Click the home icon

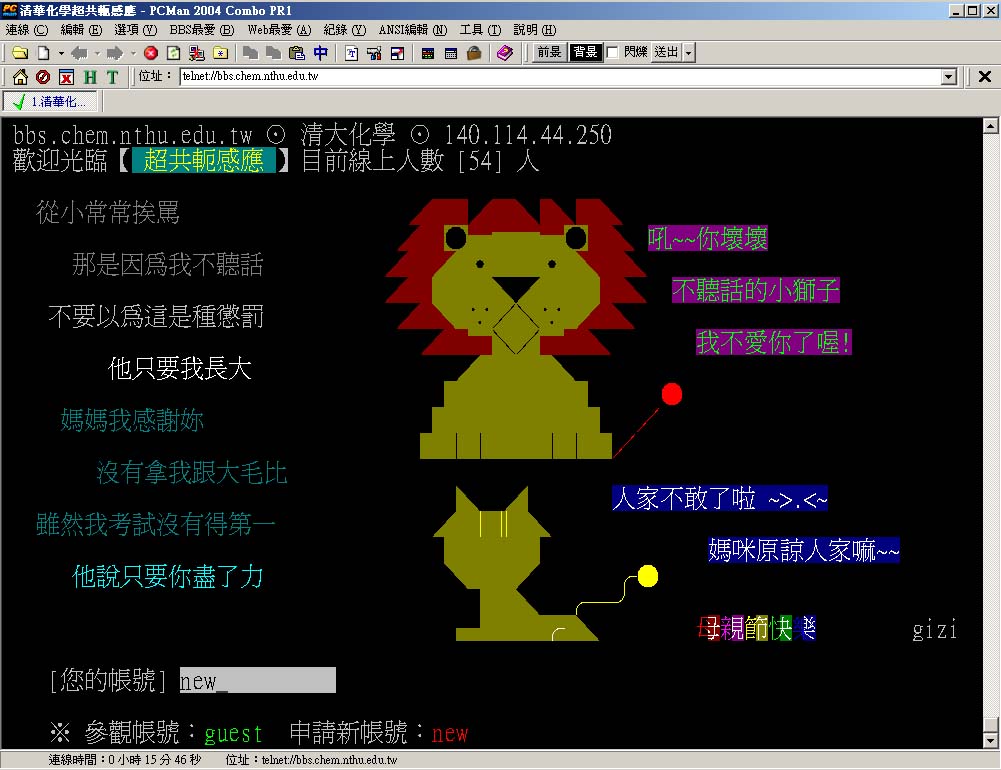point(19,77)
